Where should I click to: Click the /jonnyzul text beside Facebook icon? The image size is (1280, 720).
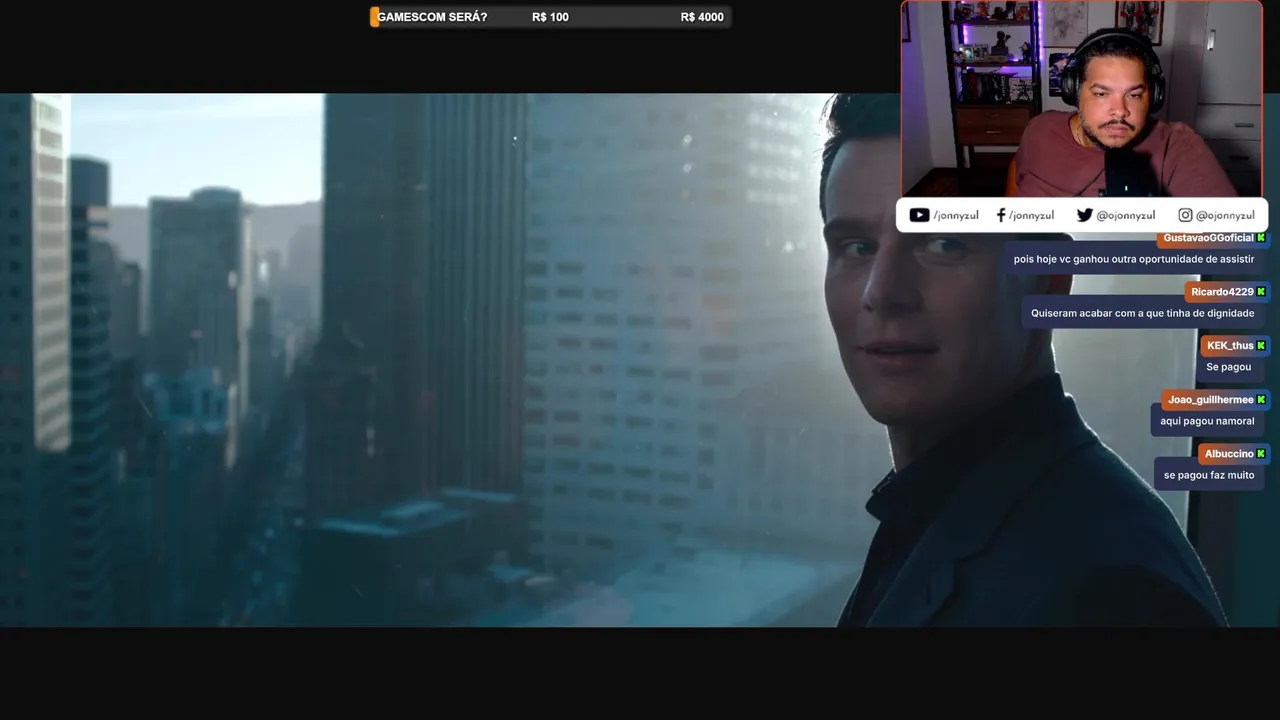click(1031, 215)
